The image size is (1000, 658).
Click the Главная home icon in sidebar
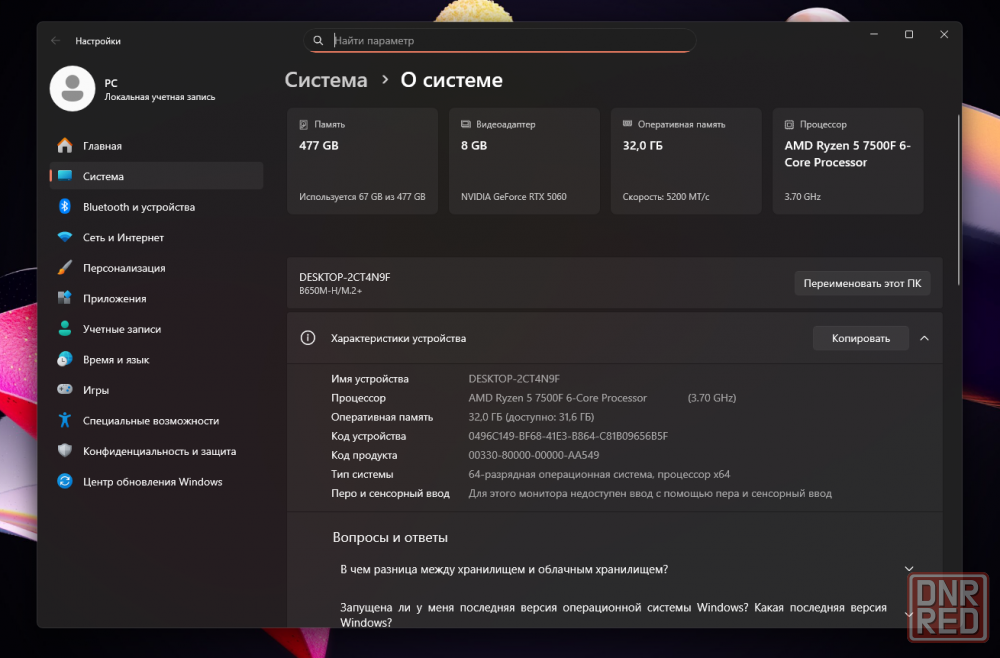coord(65,146)
